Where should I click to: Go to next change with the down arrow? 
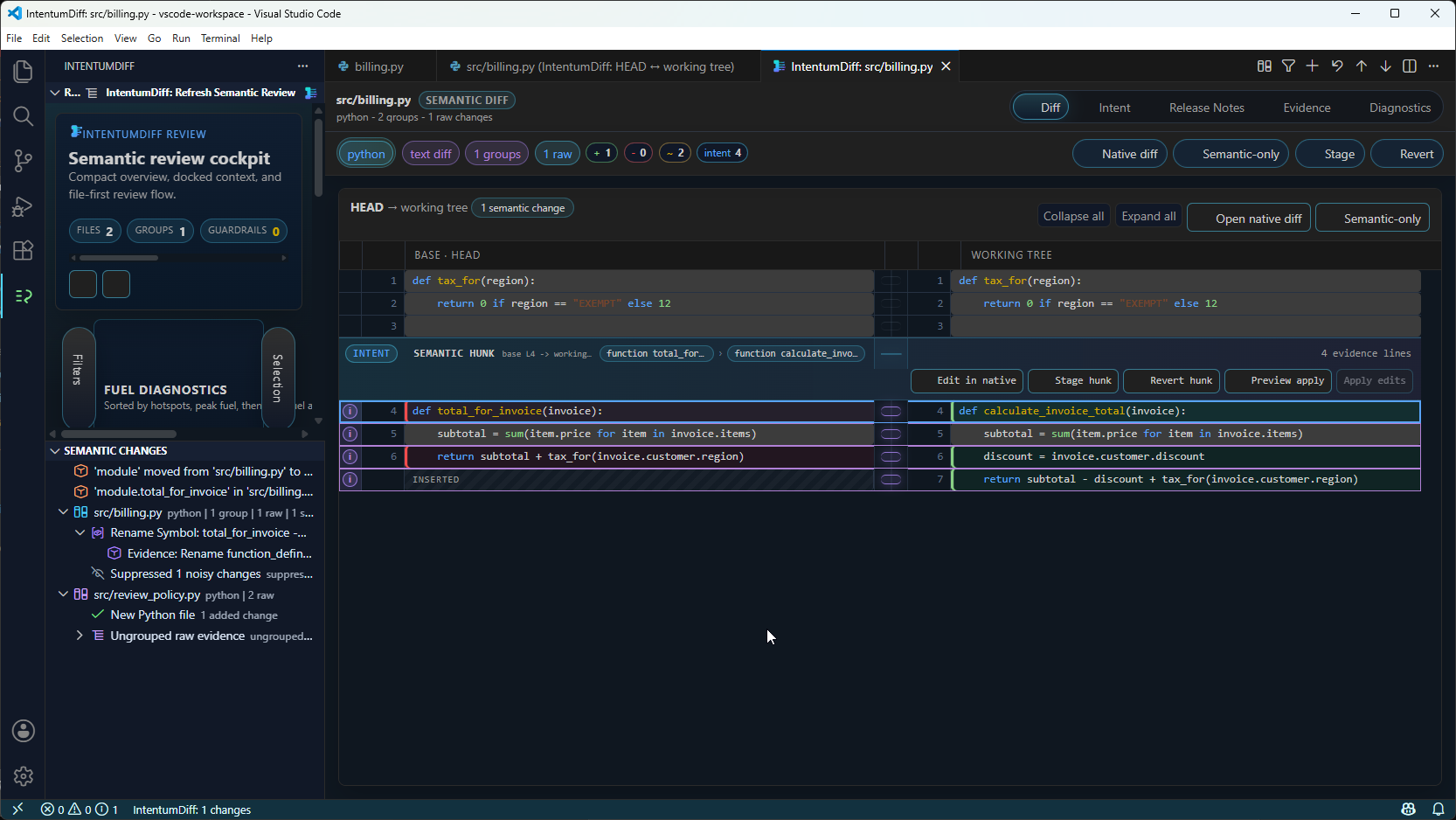tap(1385, 66)
